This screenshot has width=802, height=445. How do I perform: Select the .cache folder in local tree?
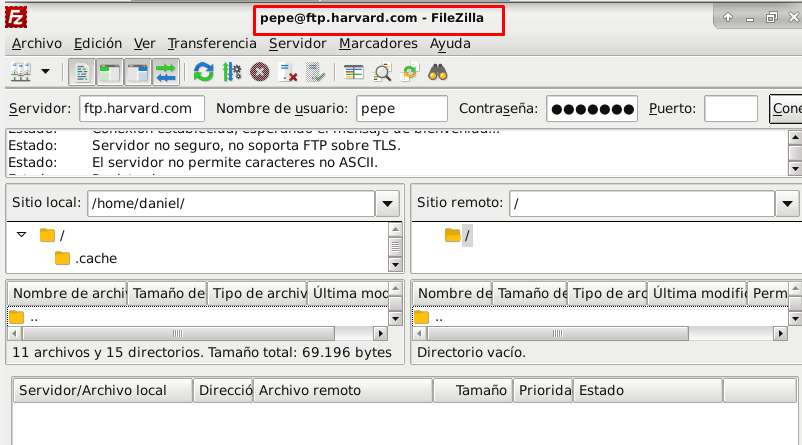[95, 258]
